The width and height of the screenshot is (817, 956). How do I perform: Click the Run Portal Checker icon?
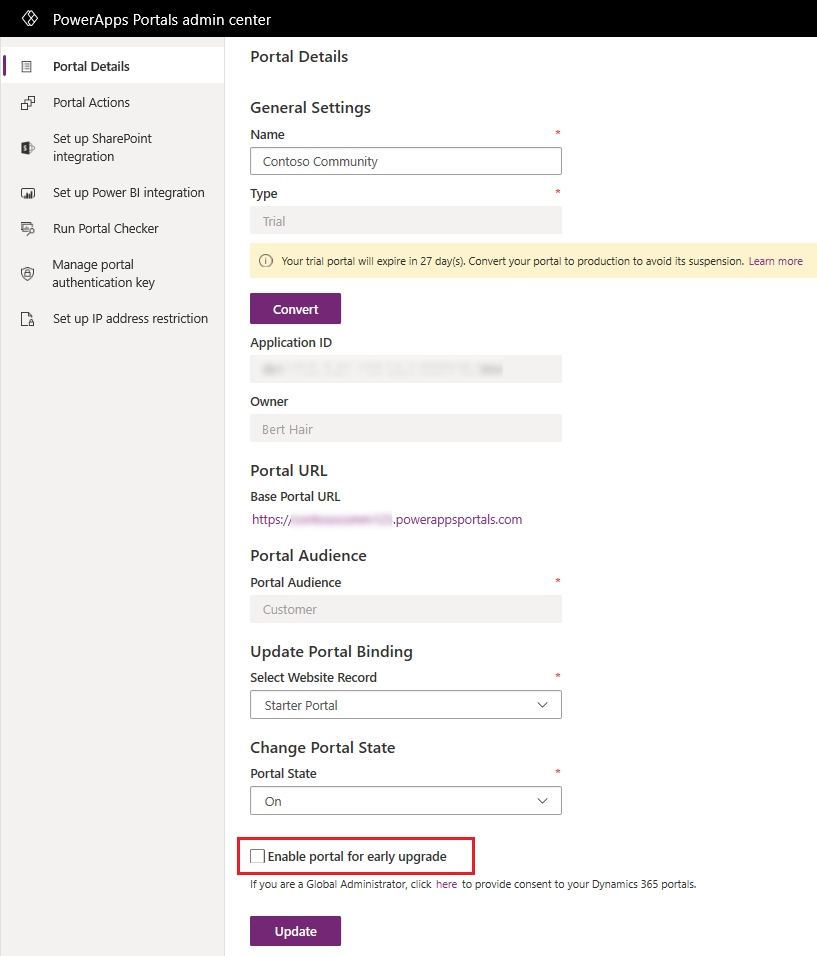[x=28, y=229]
